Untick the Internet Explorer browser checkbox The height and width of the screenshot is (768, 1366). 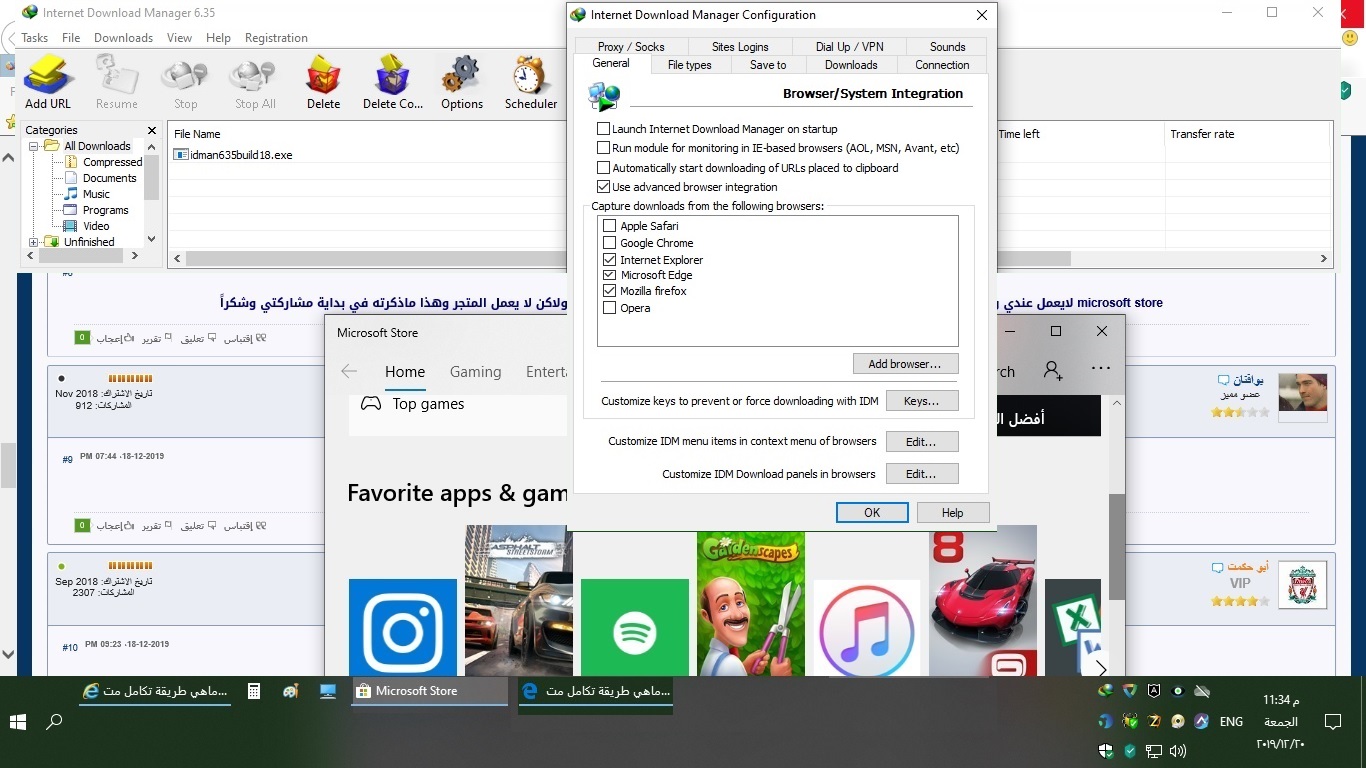(610, 260)
